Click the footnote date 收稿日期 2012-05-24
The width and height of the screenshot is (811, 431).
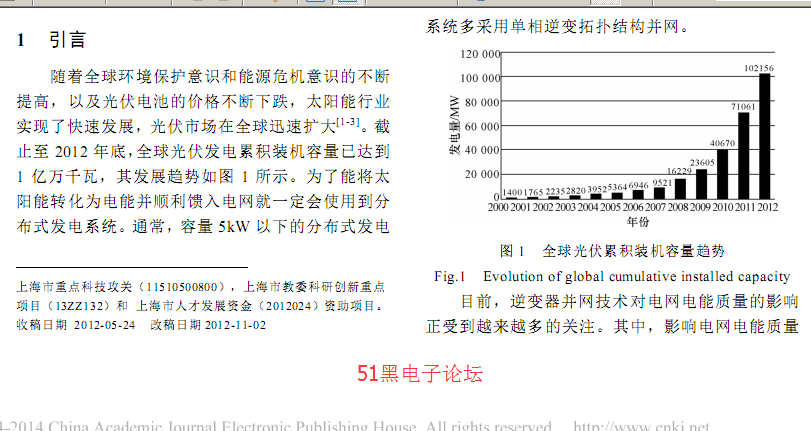coord(76,325)
